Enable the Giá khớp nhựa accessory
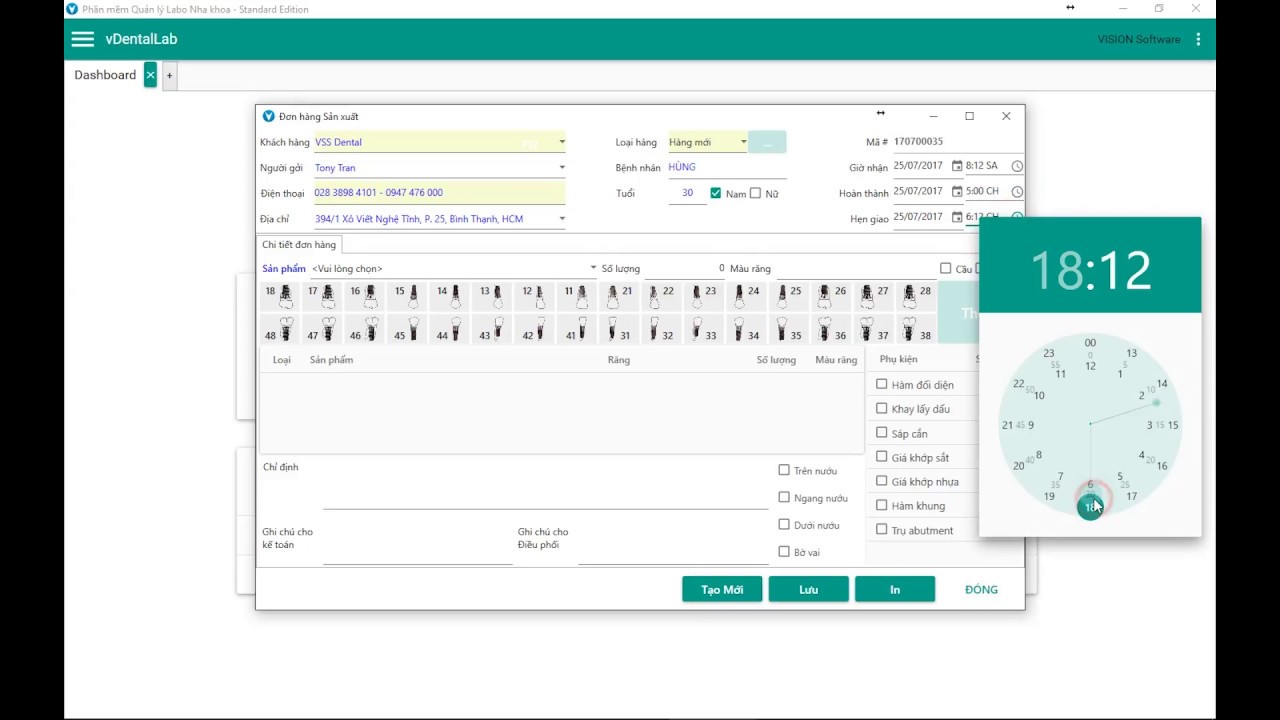 881,481
